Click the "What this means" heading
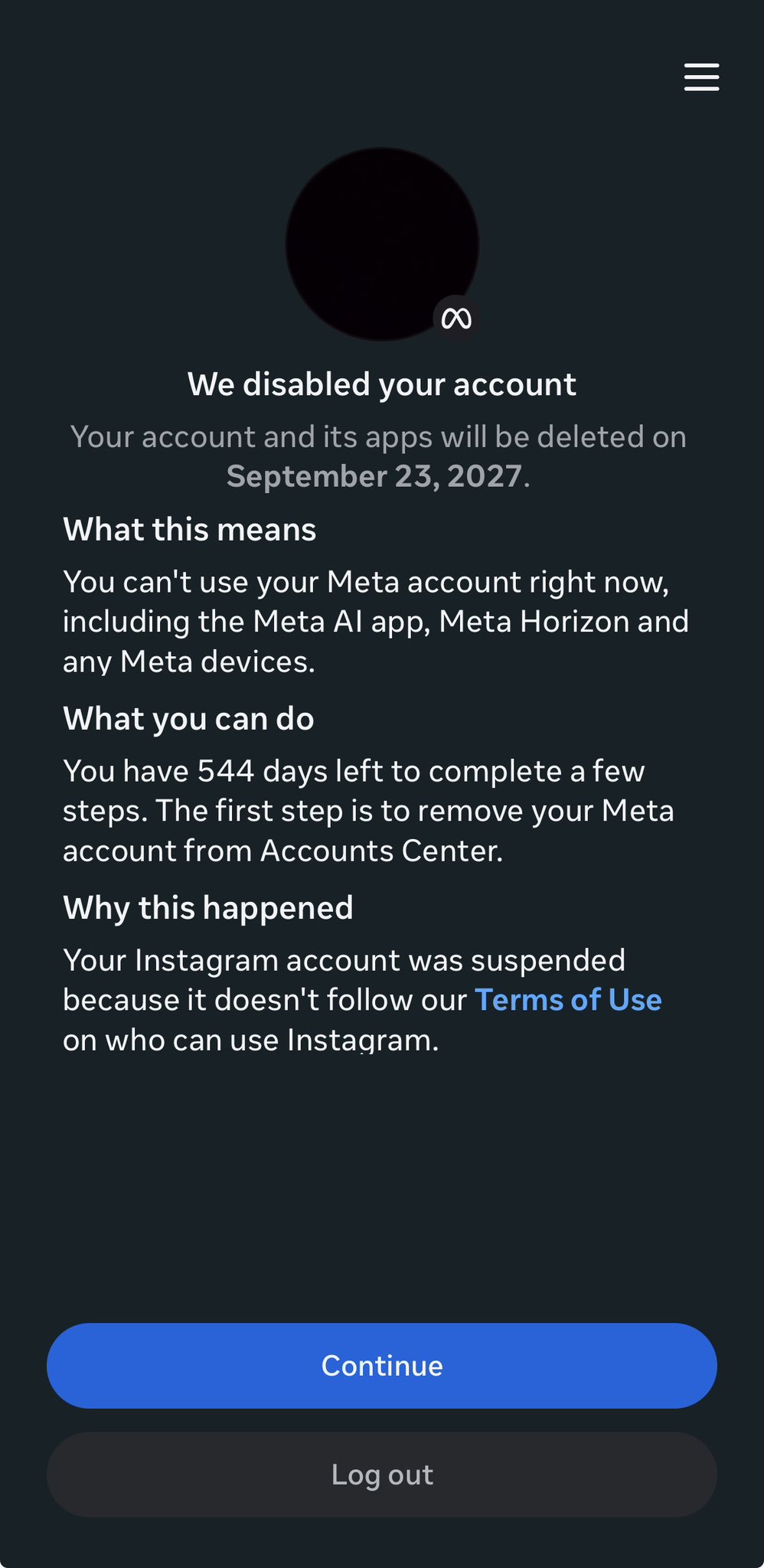 click(x=190, y=530)
